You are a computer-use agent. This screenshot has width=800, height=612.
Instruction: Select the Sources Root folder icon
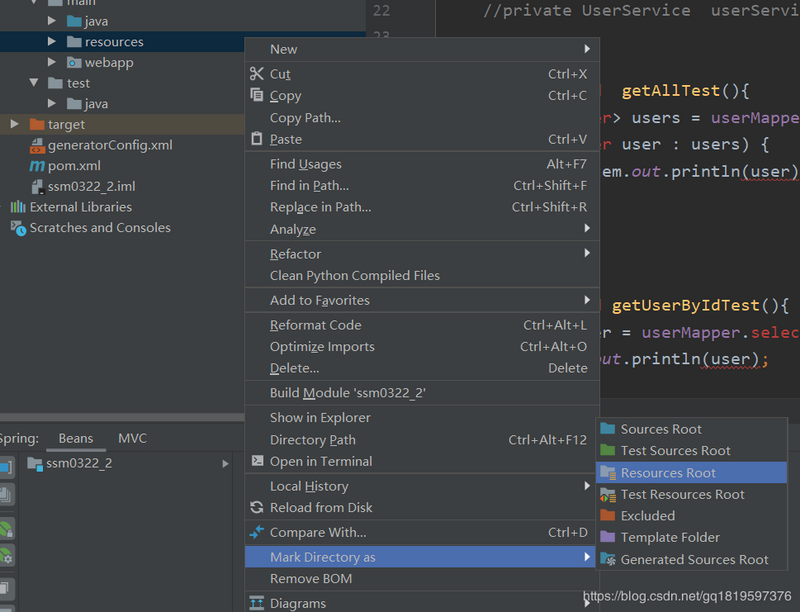(607, 429)
